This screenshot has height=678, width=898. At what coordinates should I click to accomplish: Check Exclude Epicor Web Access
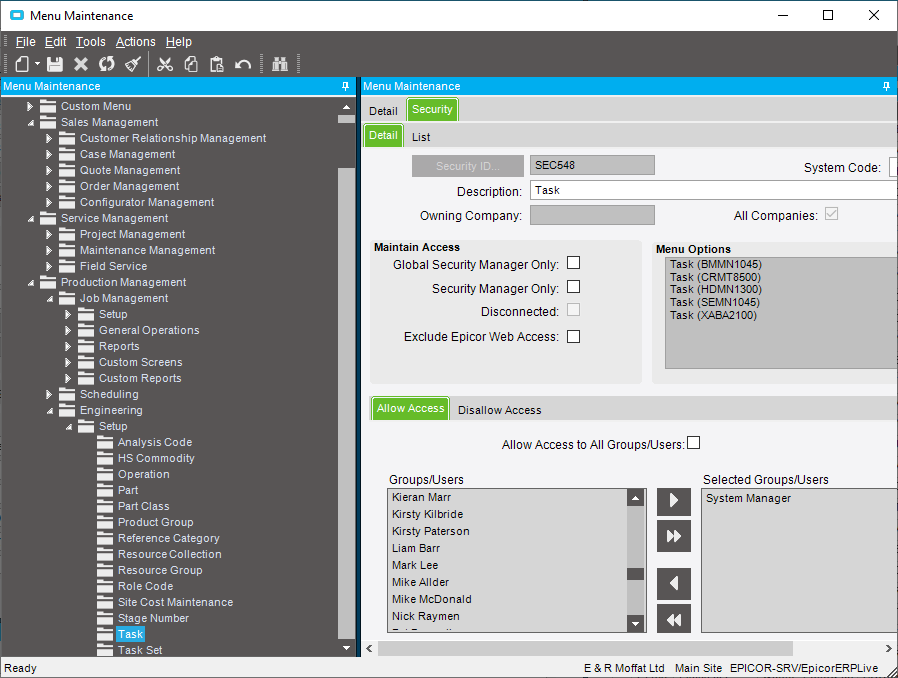click(573, 336)
